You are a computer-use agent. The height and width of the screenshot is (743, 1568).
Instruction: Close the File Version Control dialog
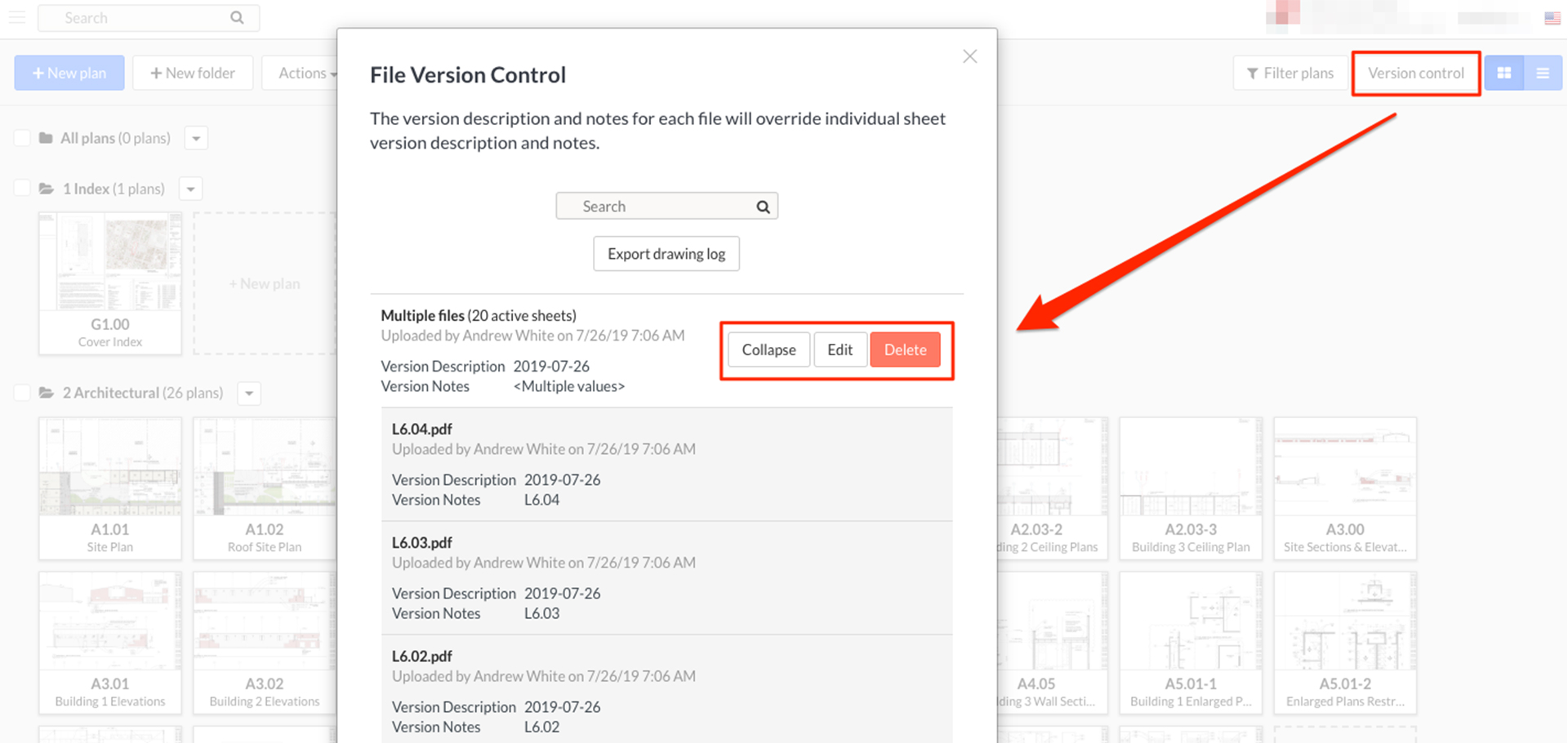(969, 56)
